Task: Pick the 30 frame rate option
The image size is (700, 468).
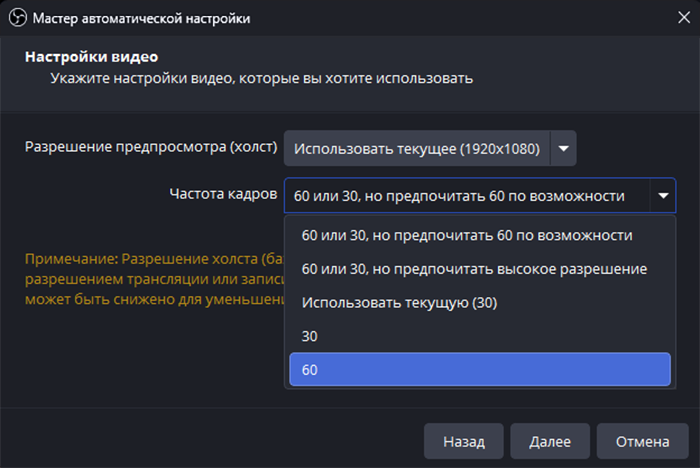Action: pos(310,336)
